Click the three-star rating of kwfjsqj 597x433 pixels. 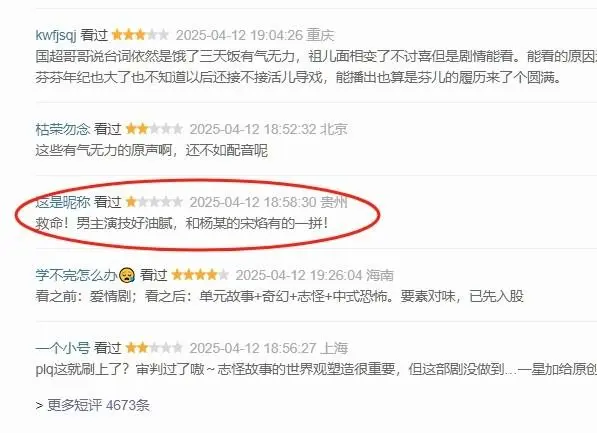point(140,35)
